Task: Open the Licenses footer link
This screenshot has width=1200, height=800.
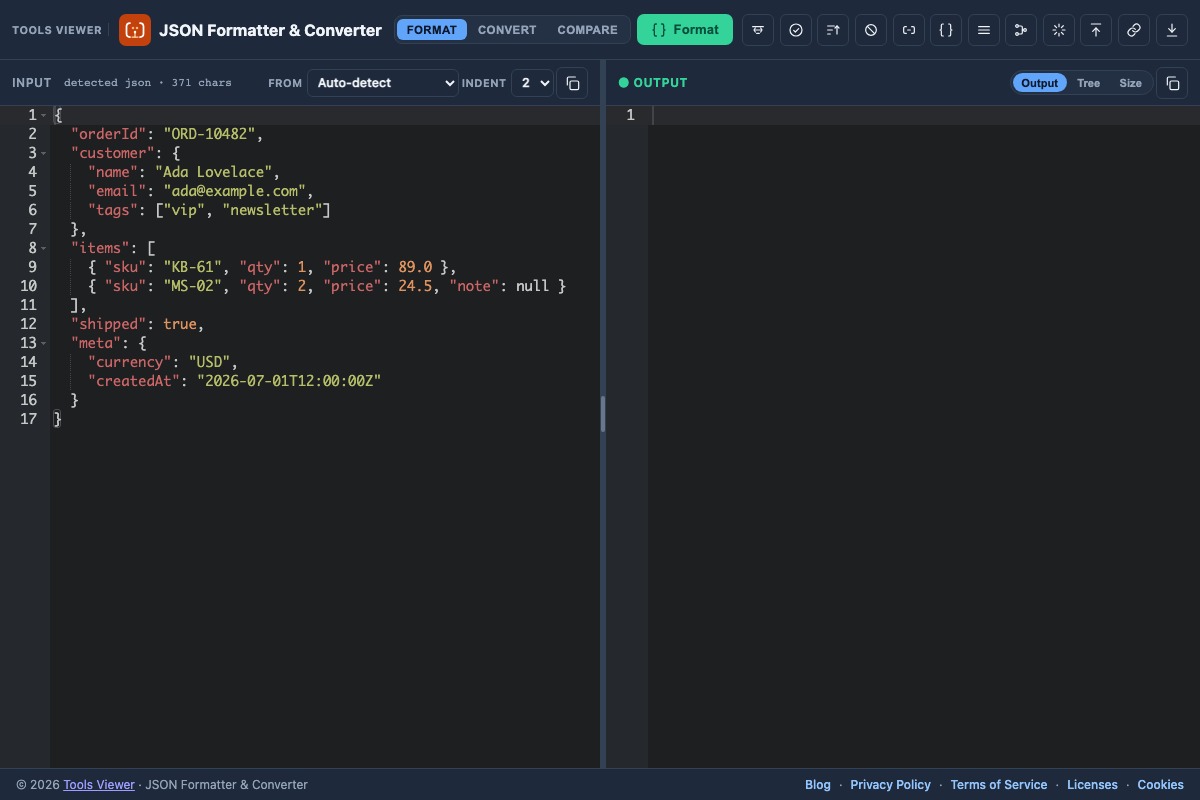Action: point(1092,785)
